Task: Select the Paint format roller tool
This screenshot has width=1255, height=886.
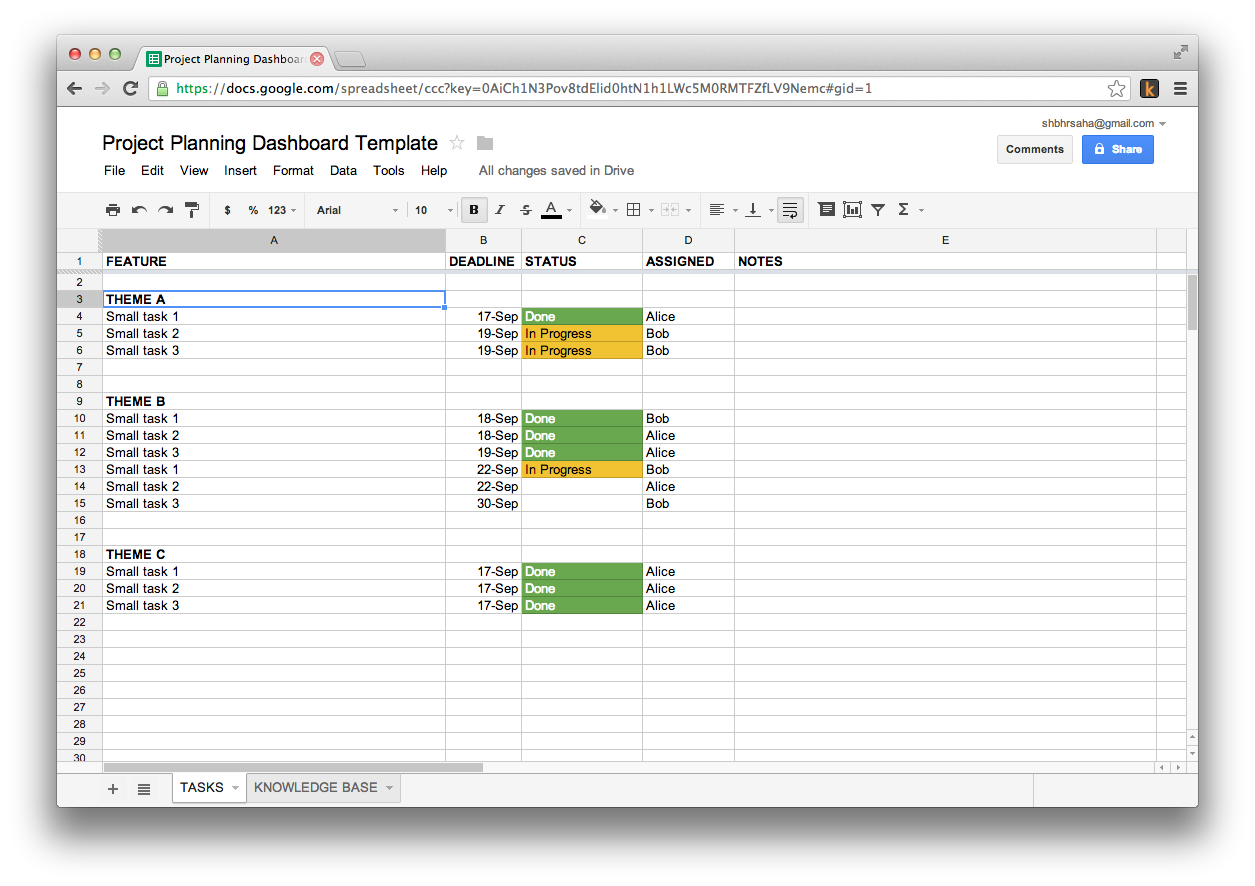Action: pos(192,210)
